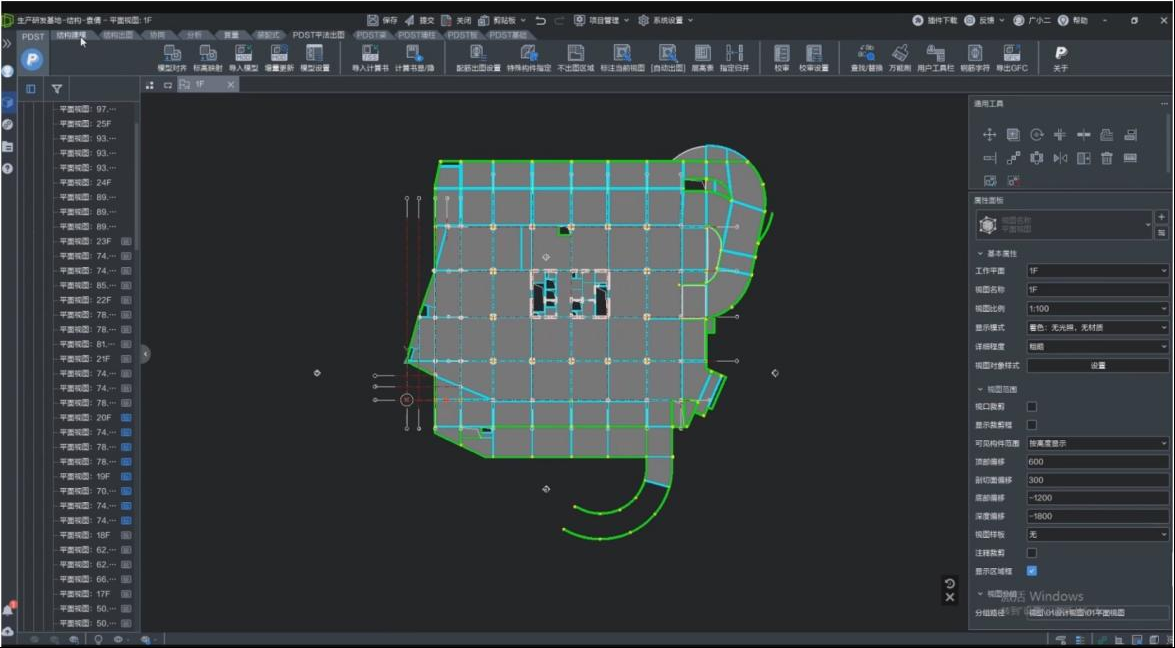
Task: Click the 提交 (submit) button
Action: click(420, 21)
